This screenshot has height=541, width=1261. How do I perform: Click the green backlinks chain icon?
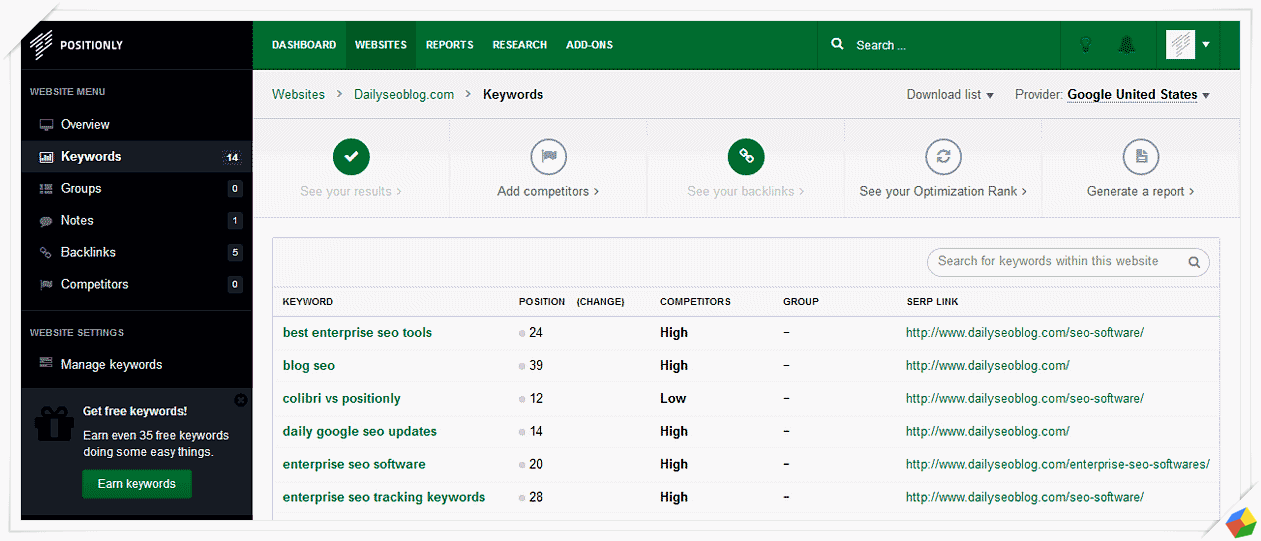(x=746, y=156)
